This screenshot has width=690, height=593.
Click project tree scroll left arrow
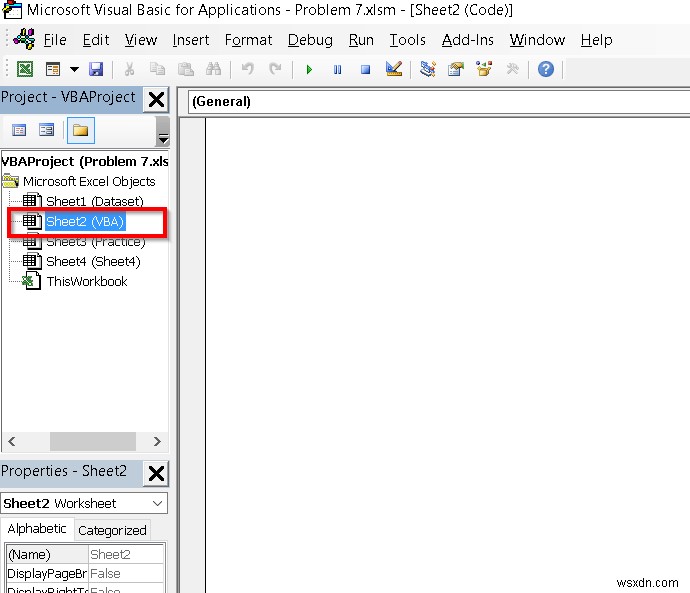coord(12,441)
